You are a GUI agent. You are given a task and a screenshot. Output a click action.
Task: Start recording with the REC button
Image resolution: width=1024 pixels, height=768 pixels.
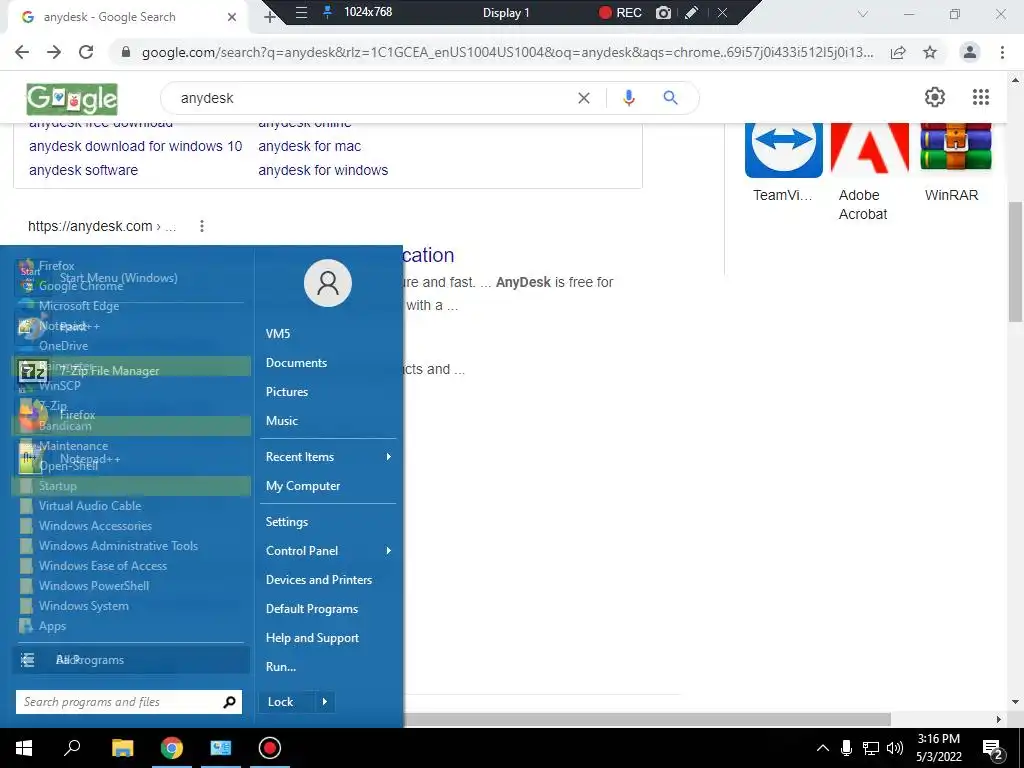pos(620,12)
